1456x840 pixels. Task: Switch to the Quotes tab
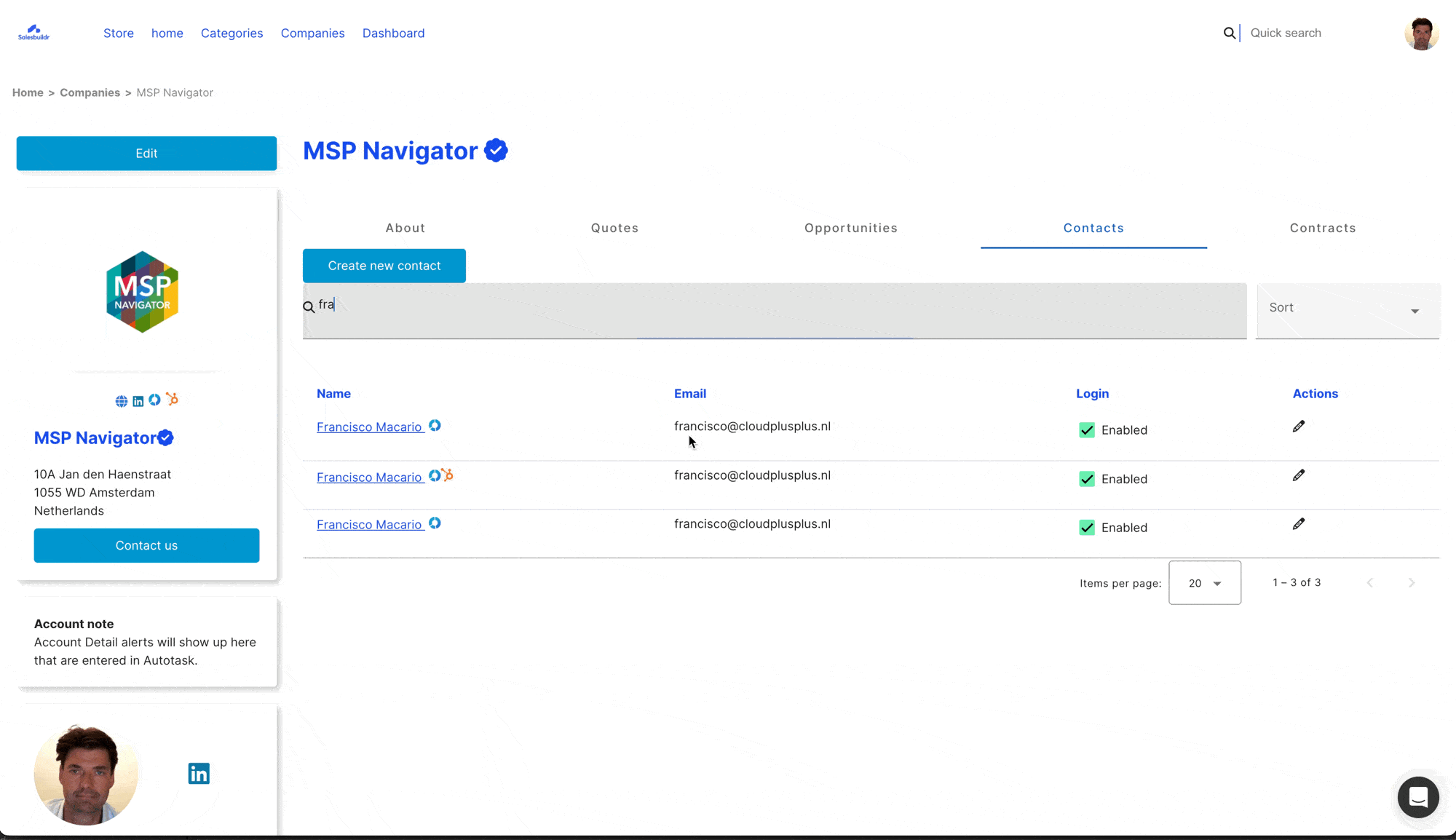click(x=615, y=228)
